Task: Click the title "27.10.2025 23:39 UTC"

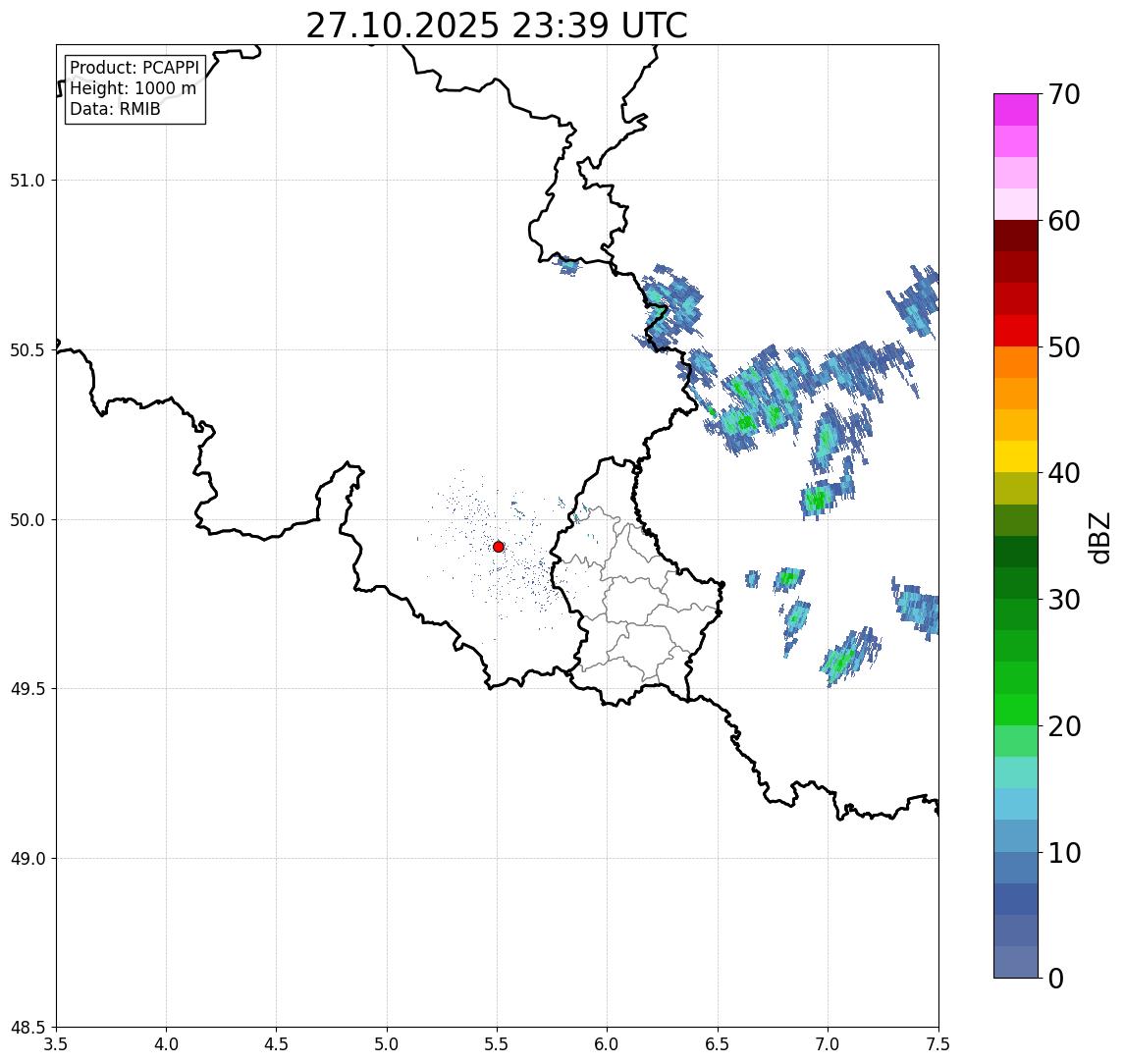Action: coord(496,26)
